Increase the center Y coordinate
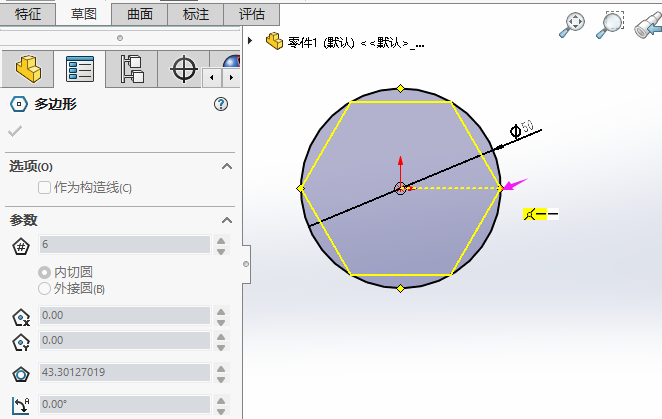This screenshot has width=662, height=419. tap(221, 337)
